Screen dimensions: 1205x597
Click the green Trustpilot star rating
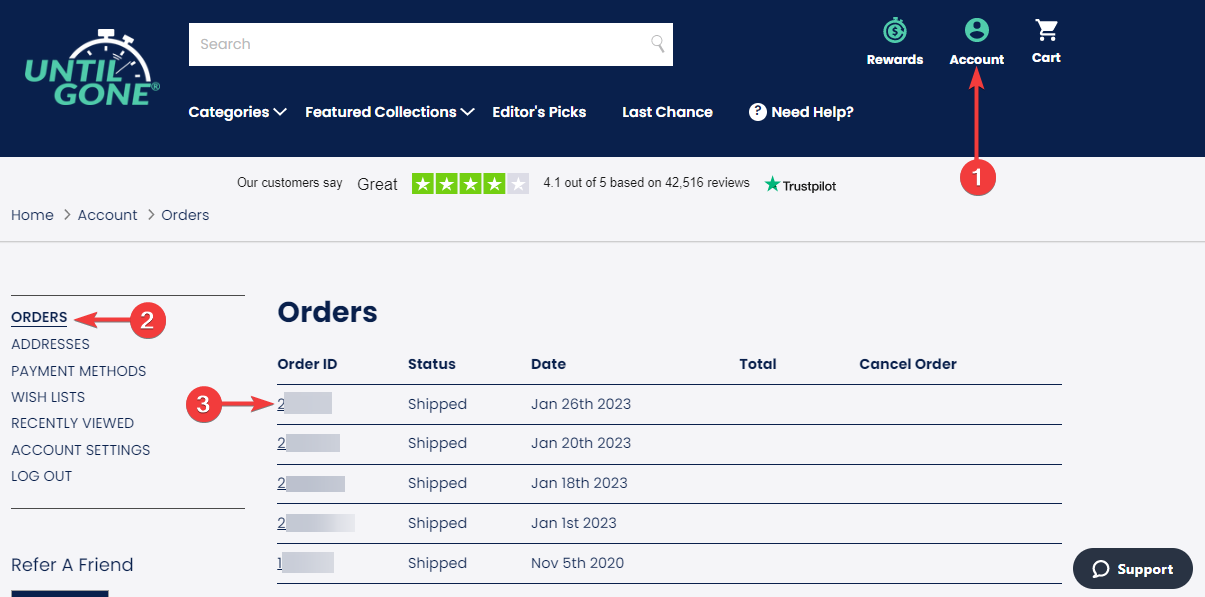[470, 184]
